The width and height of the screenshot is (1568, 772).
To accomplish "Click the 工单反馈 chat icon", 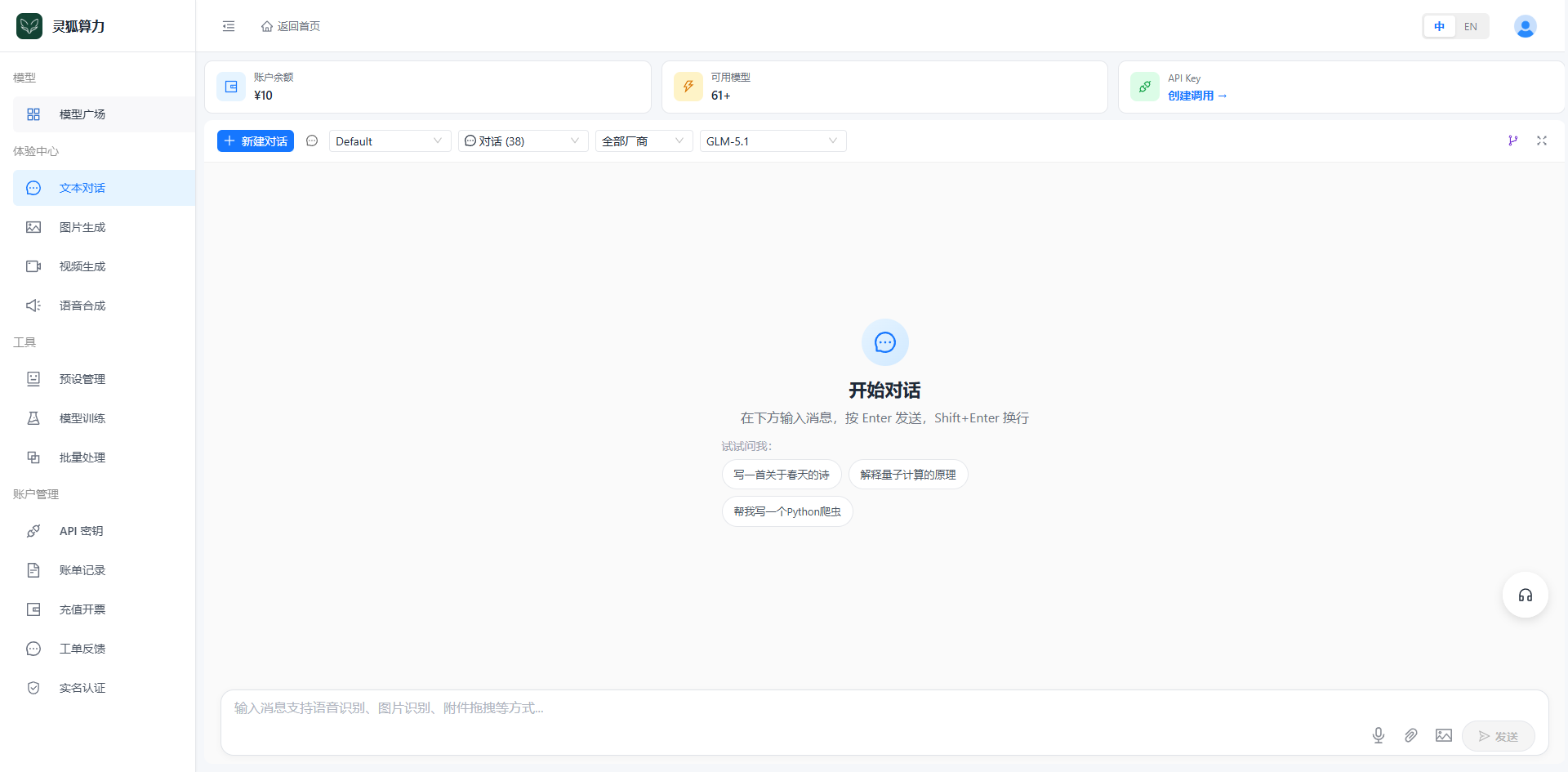I will point(33,649).
